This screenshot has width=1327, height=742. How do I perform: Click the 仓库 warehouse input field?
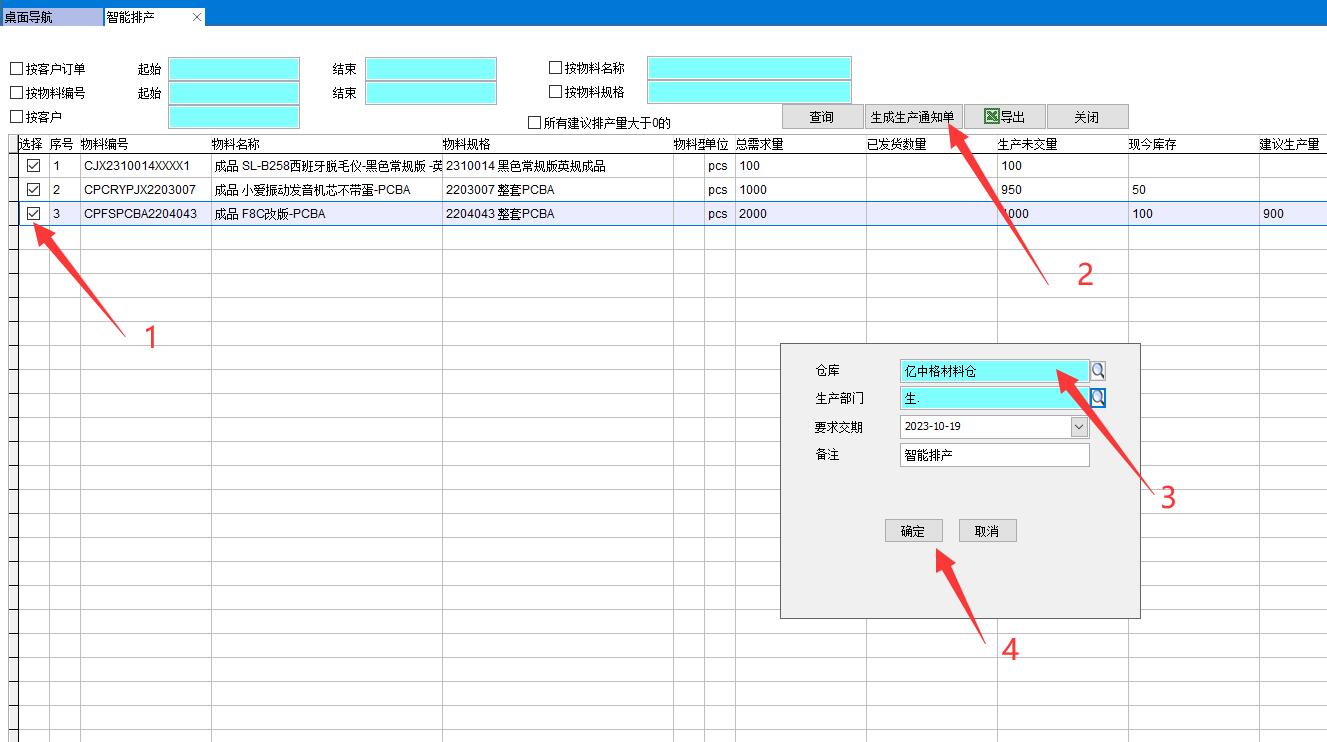click(993, 371)
